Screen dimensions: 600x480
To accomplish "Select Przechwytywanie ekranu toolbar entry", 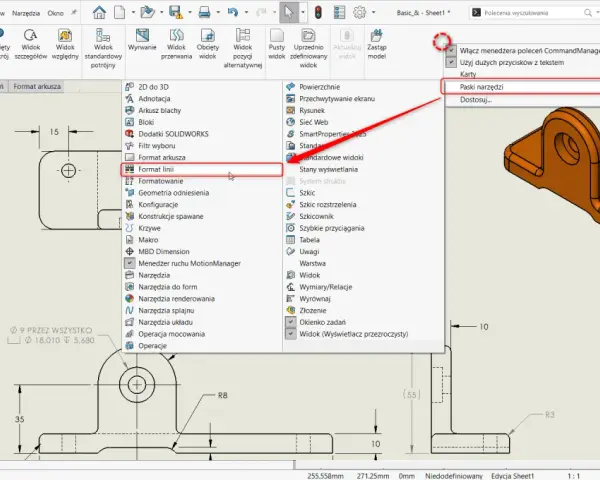I will tap(364, 99).
